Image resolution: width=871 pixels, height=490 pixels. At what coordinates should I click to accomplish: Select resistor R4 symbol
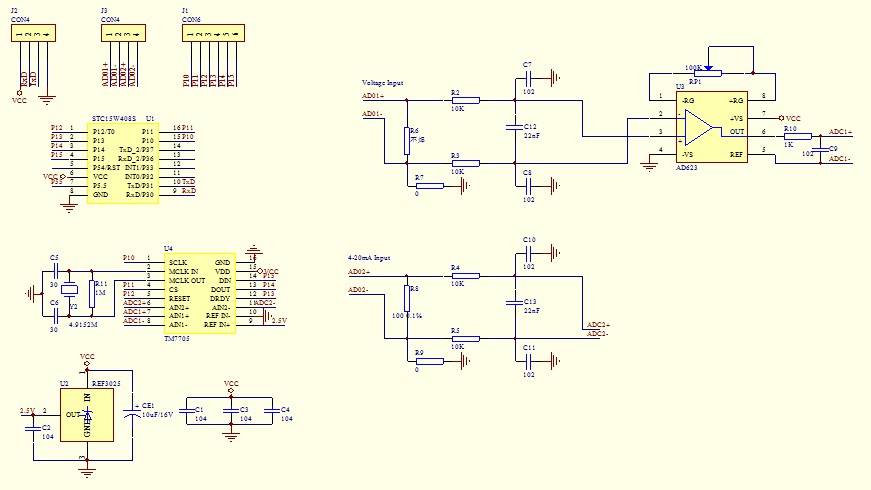click(465, 276)
